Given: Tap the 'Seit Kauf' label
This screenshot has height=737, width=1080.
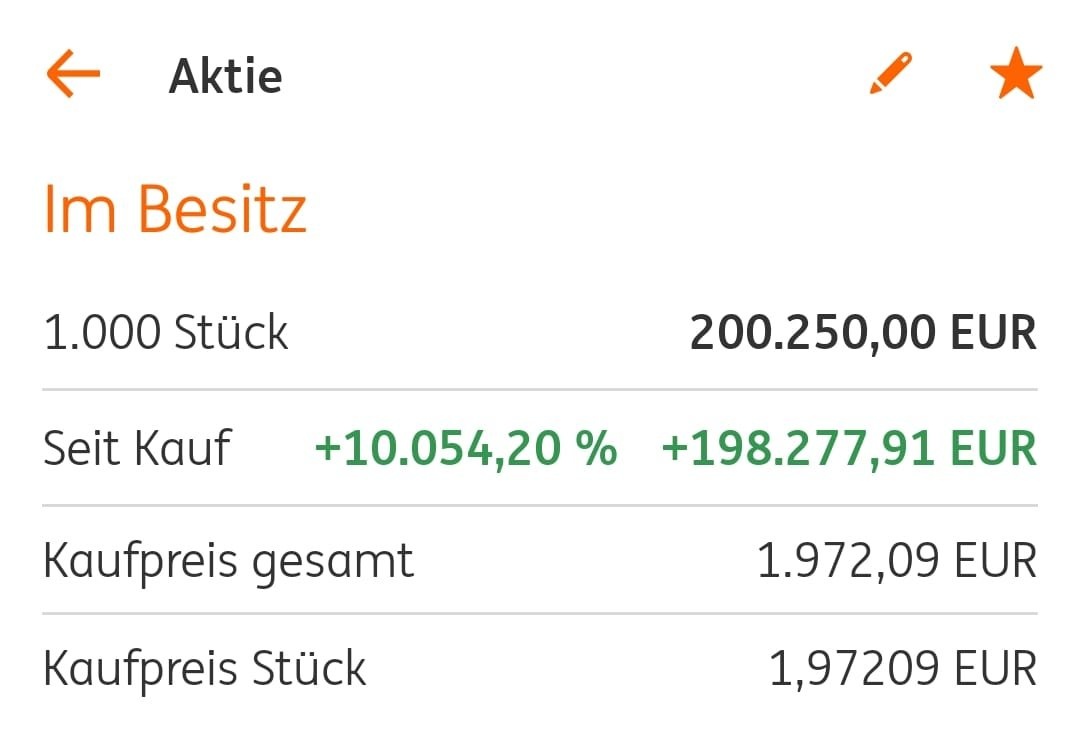Looking at the screenshot, I should pos(137,448).
